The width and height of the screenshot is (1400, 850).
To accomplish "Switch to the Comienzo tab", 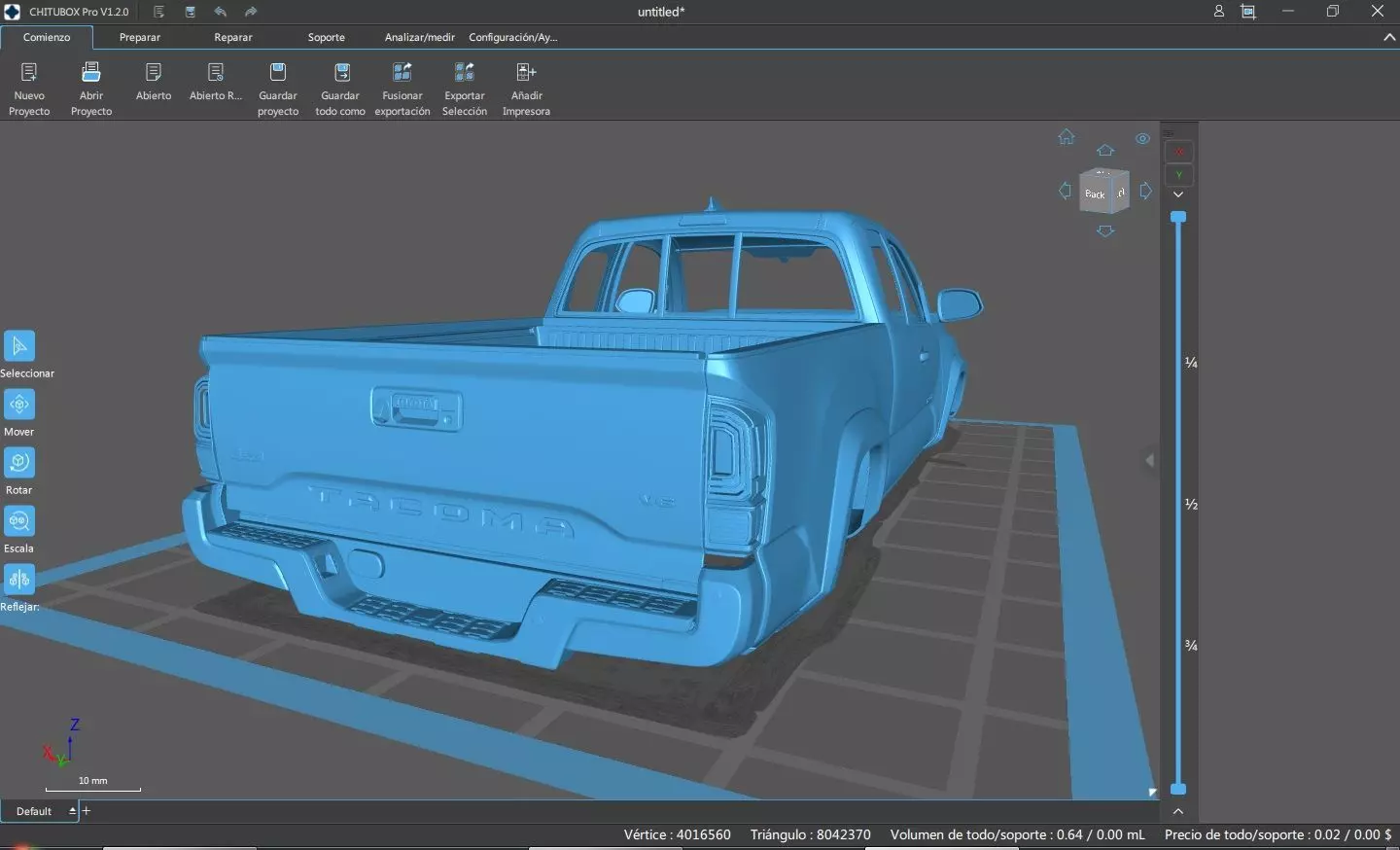I will tap(47, 37).
